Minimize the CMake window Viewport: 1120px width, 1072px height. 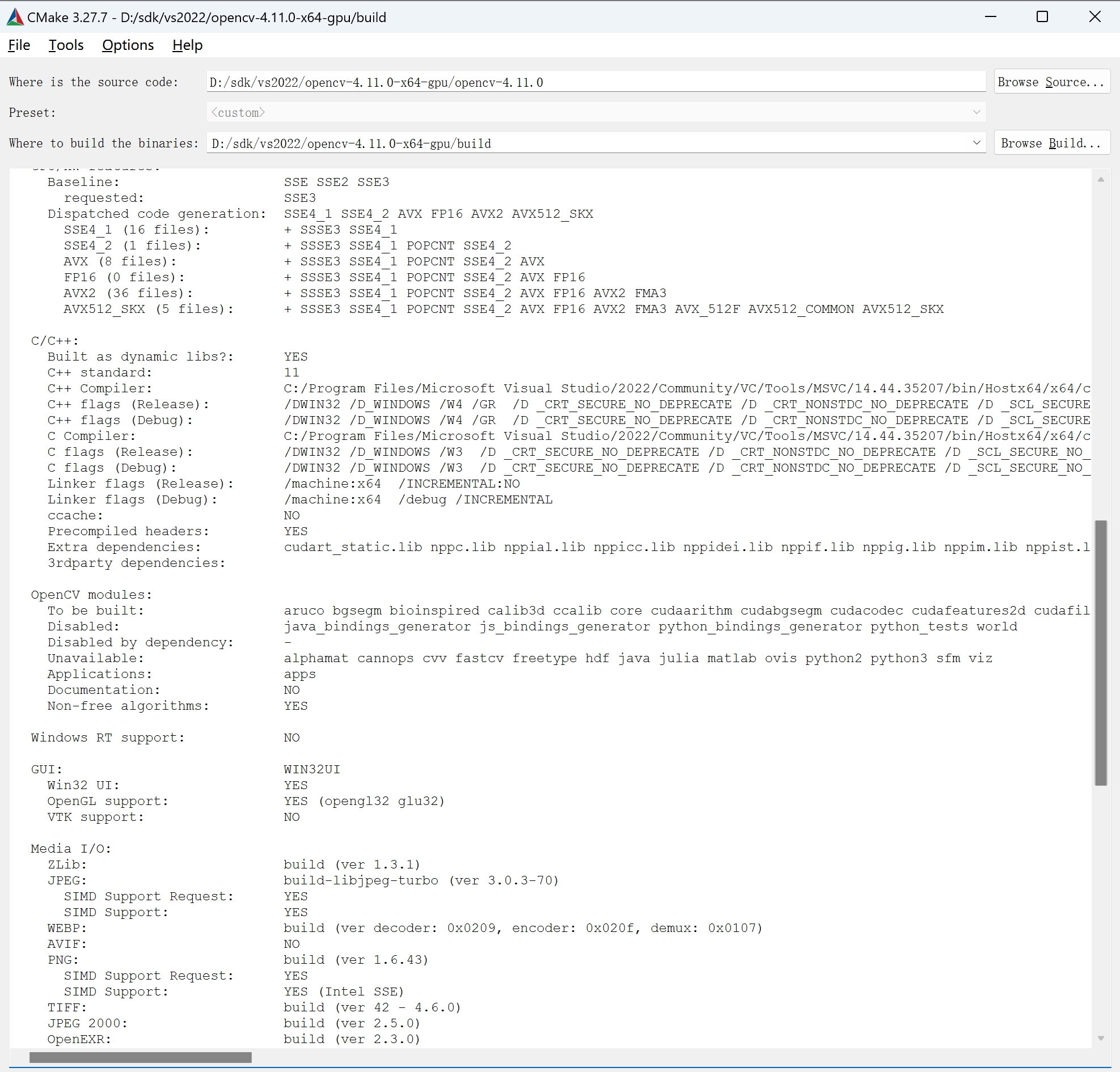click(990, 16)
